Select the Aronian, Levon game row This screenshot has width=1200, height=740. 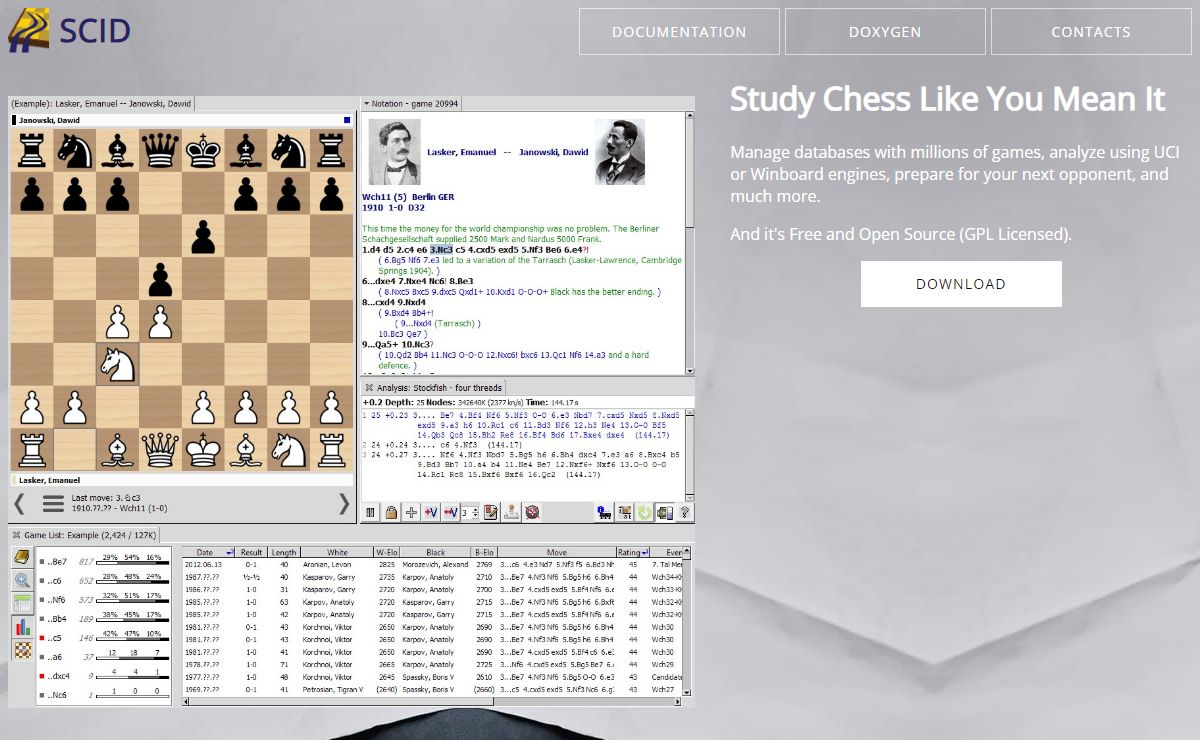433,564
